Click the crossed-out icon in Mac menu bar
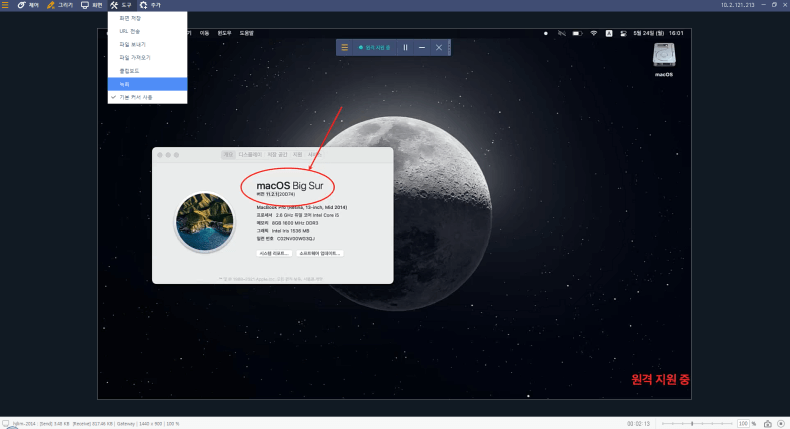 coord(561,33)
